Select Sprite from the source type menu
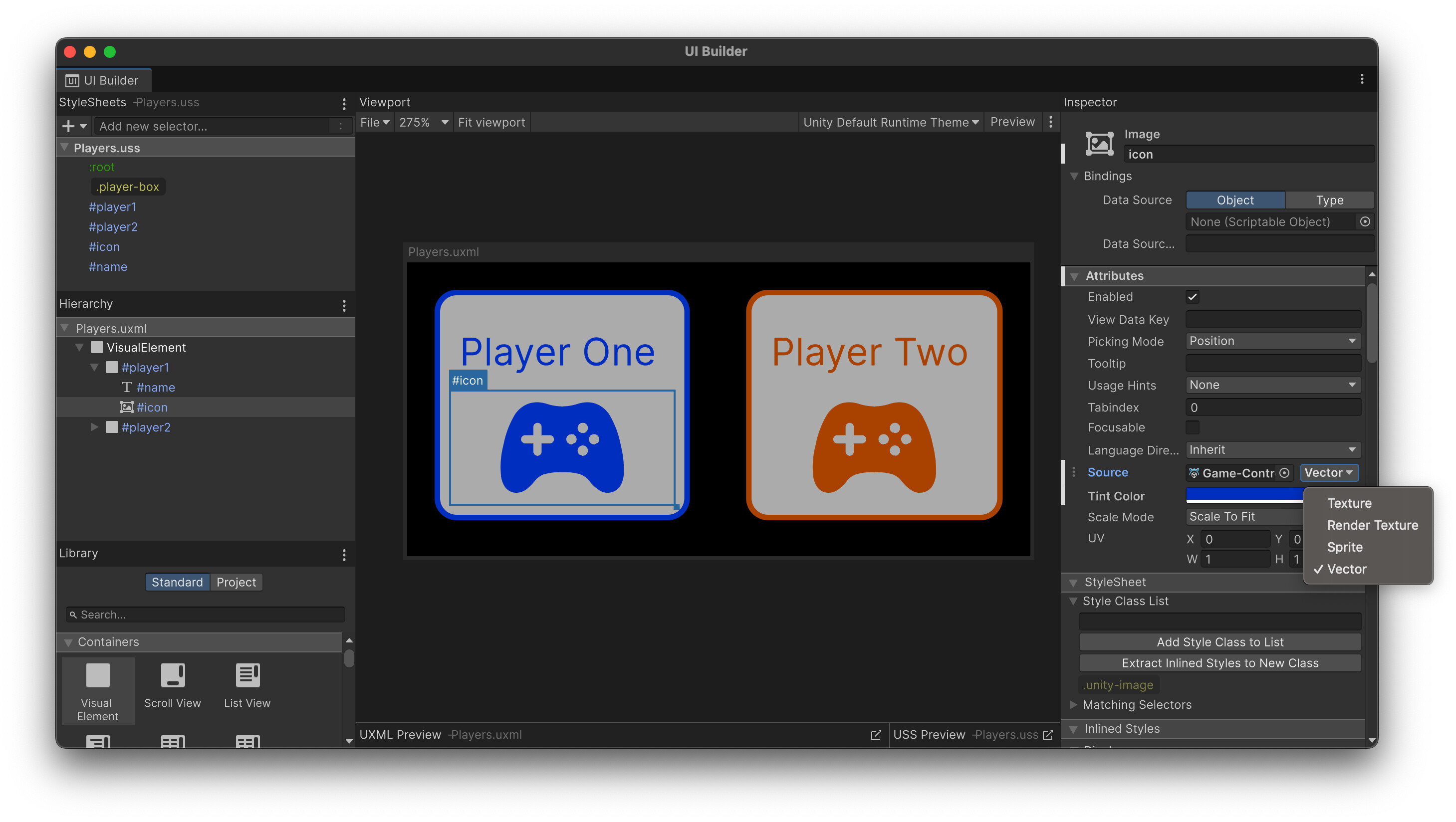Screen dimensions: 1456x822 [x=1345, y=547]
